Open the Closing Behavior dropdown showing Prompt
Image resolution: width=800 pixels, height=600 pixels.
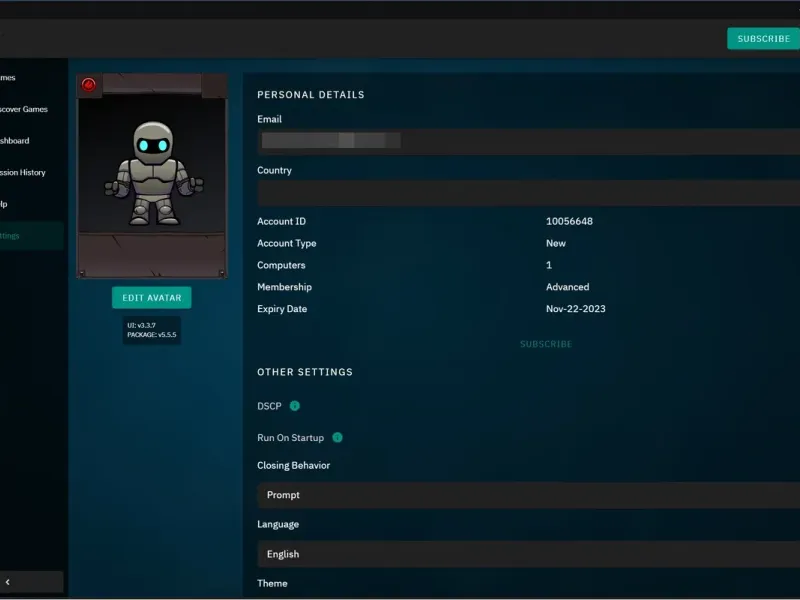coord(529,495)
